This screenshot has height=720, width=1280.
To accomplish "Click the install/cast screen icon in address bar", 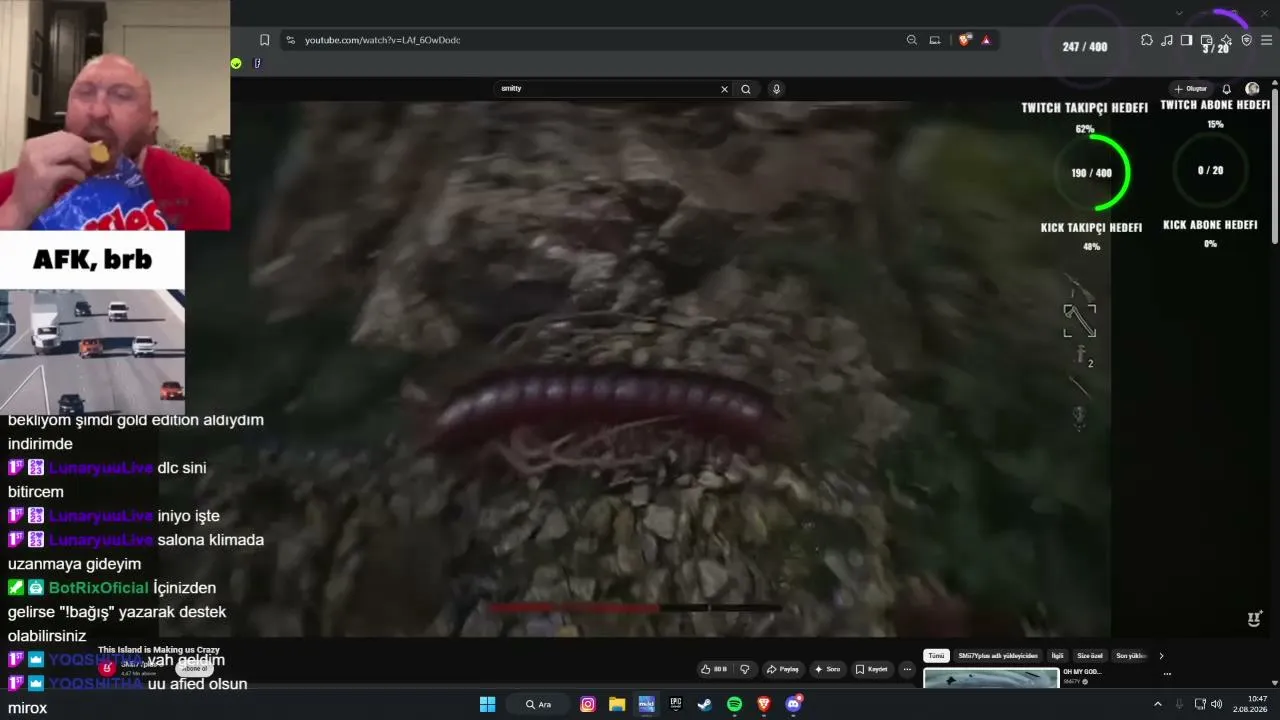I will point(935,40).
